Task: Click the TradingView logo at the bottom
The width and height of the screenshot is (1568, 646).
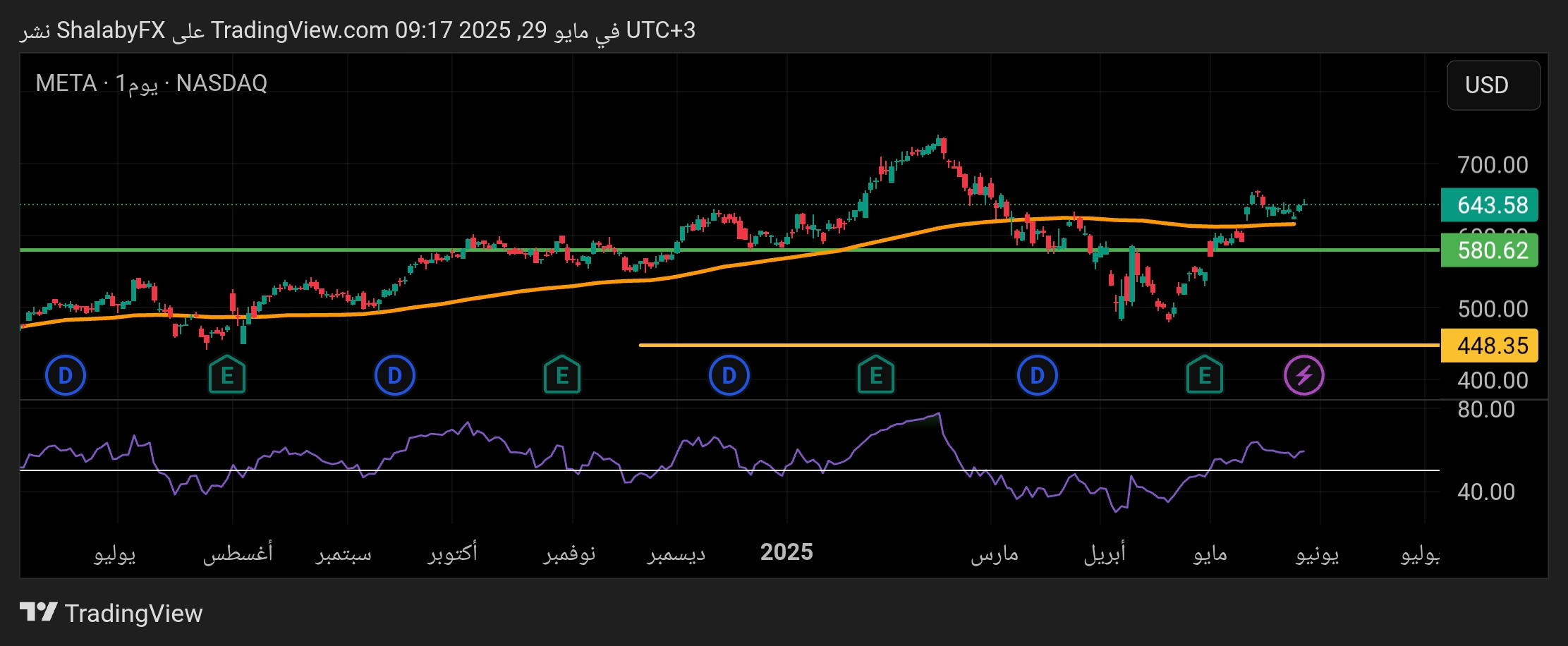Action: (x=111, y=613)
